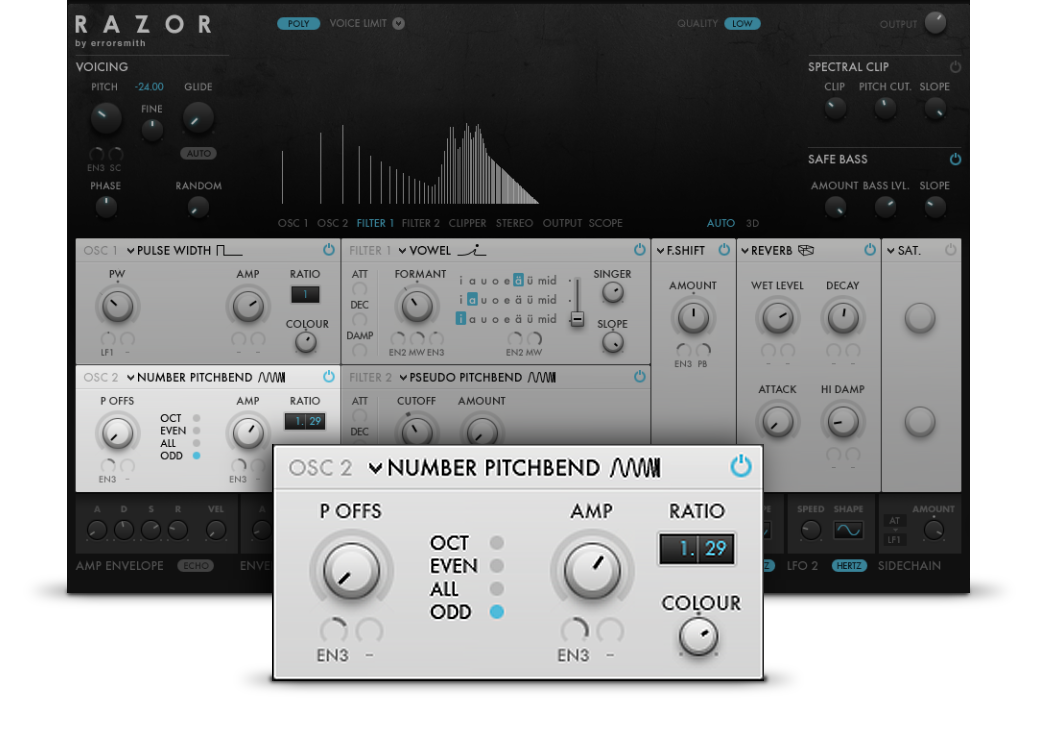The width and height of the screenshot is (1040, 744).
Task: Toggle the Spectral Clip power icon
Action: [x=954, y=67]
